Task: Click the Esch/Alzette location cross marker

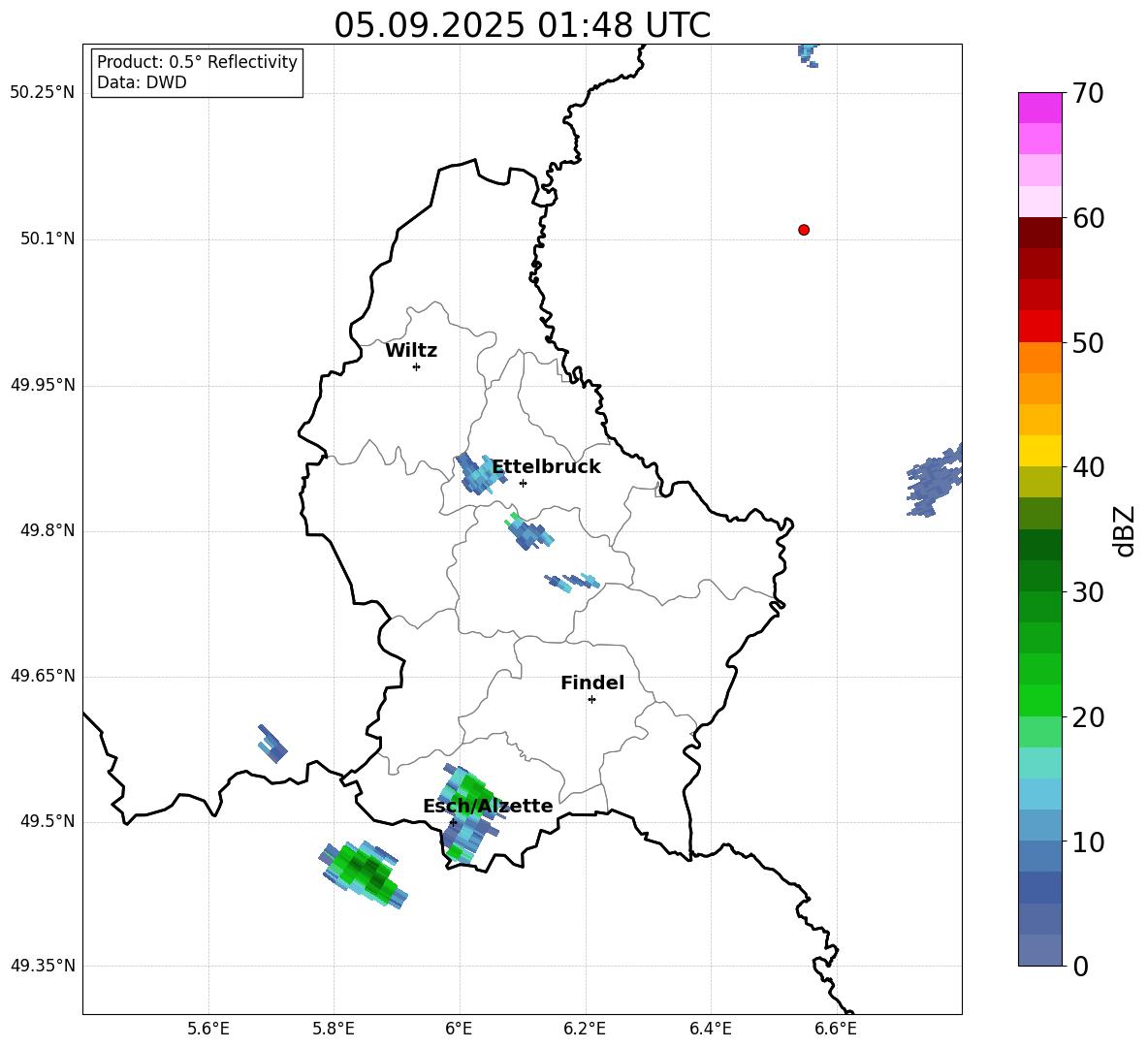Action: 453,822
